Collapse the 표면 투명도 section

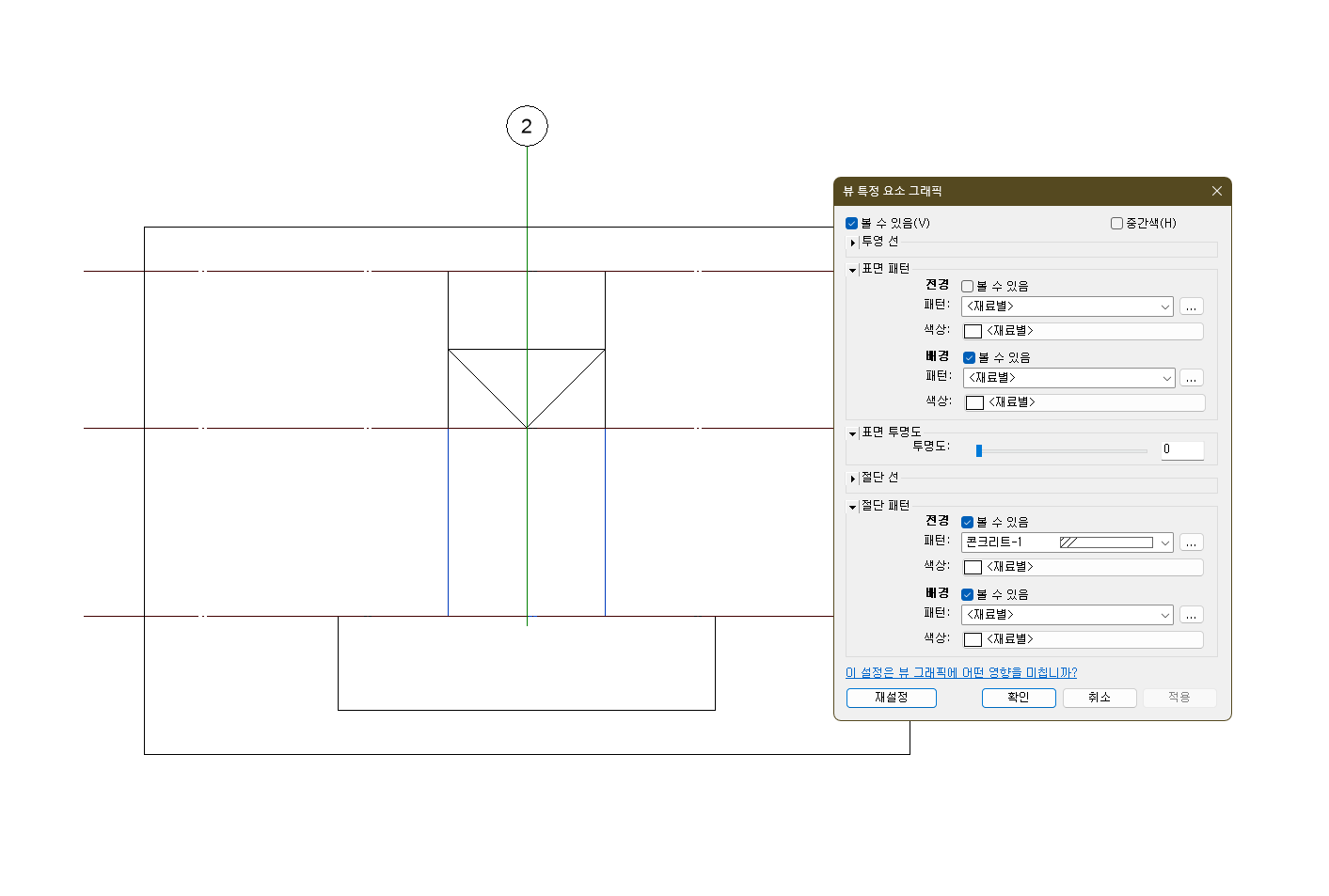pos(853,433)
